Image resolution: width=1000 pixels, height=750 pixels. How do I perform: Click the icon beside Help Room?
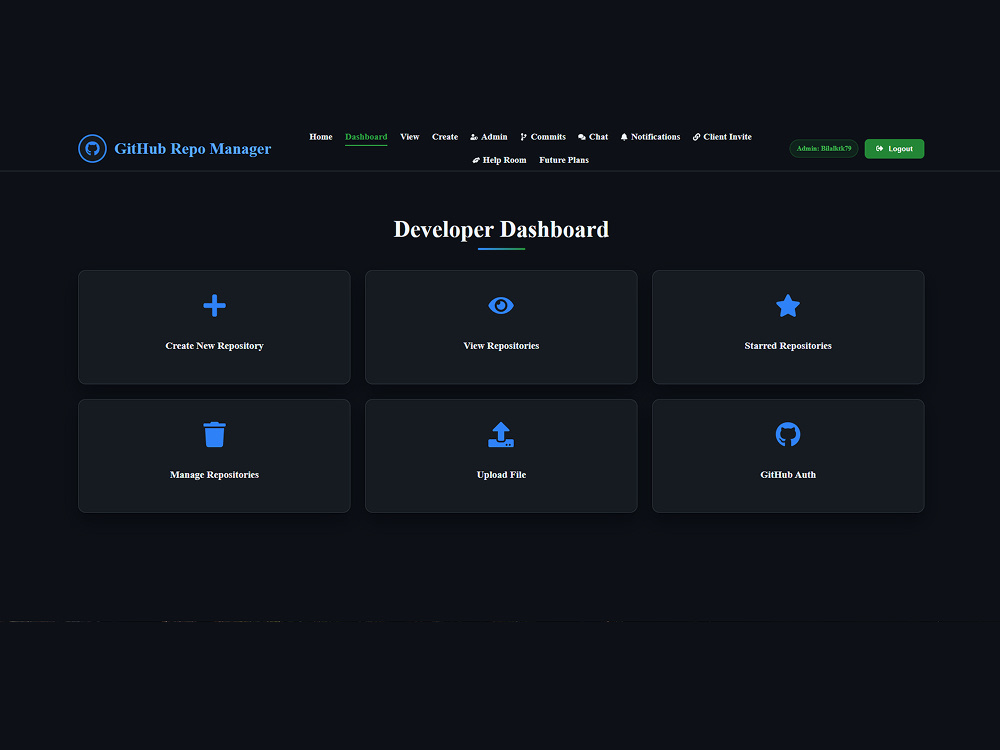coord(476,160)
